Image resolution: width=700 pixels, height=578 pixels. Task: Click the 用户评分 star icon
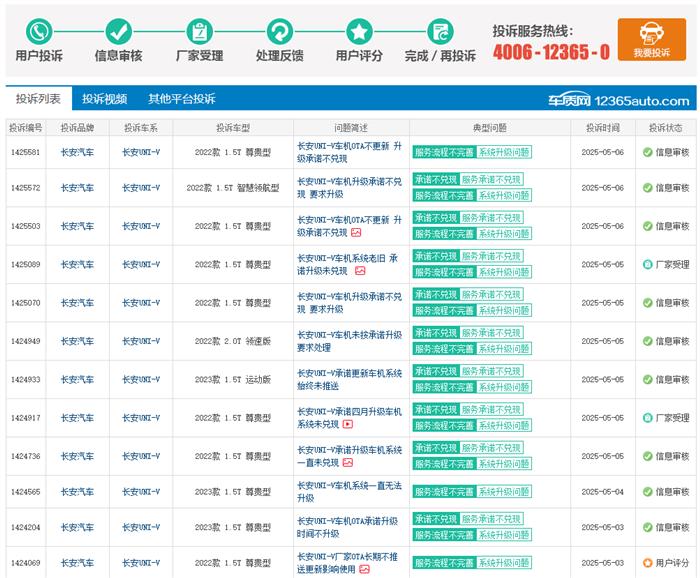pyautogui.click(x=359, y=32)
